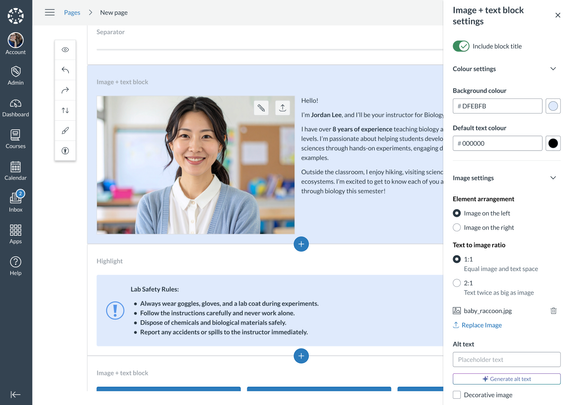570x405 pixels.
Task: Collapse the Image settings section
Action: [553, 178]
